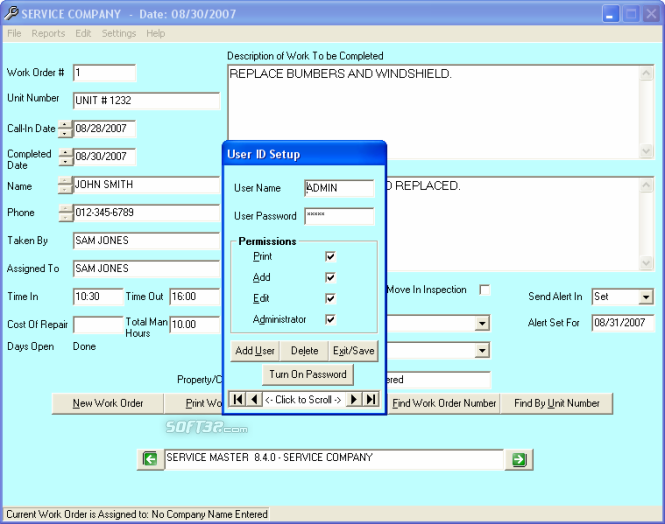Click the Turn On Password button

click(308, 374)
